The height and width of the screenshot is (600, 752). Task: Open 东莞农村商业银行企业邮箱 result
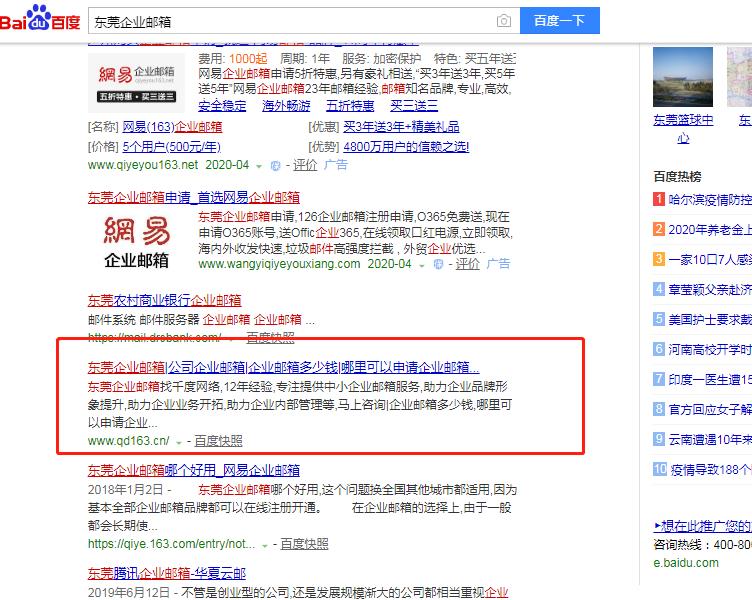[x=164, y=300]
